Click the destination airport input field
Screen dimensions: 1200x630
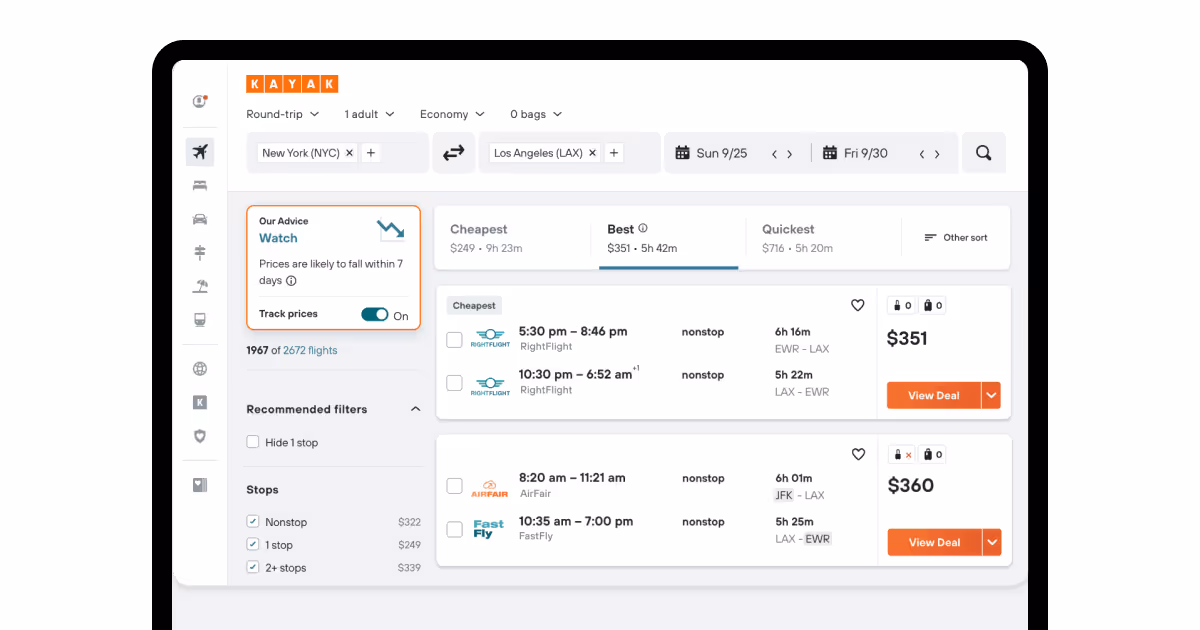pos(569,153)
